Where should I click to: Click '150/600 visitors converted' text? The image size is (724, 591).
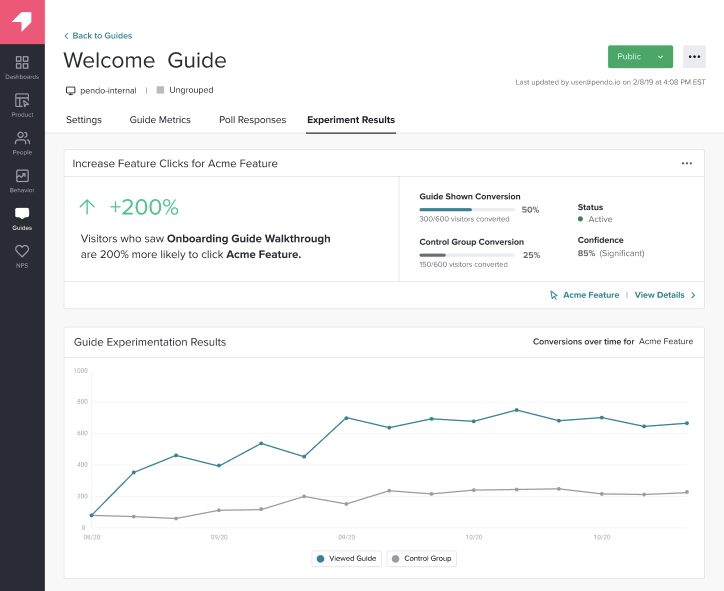click(463, 265)
